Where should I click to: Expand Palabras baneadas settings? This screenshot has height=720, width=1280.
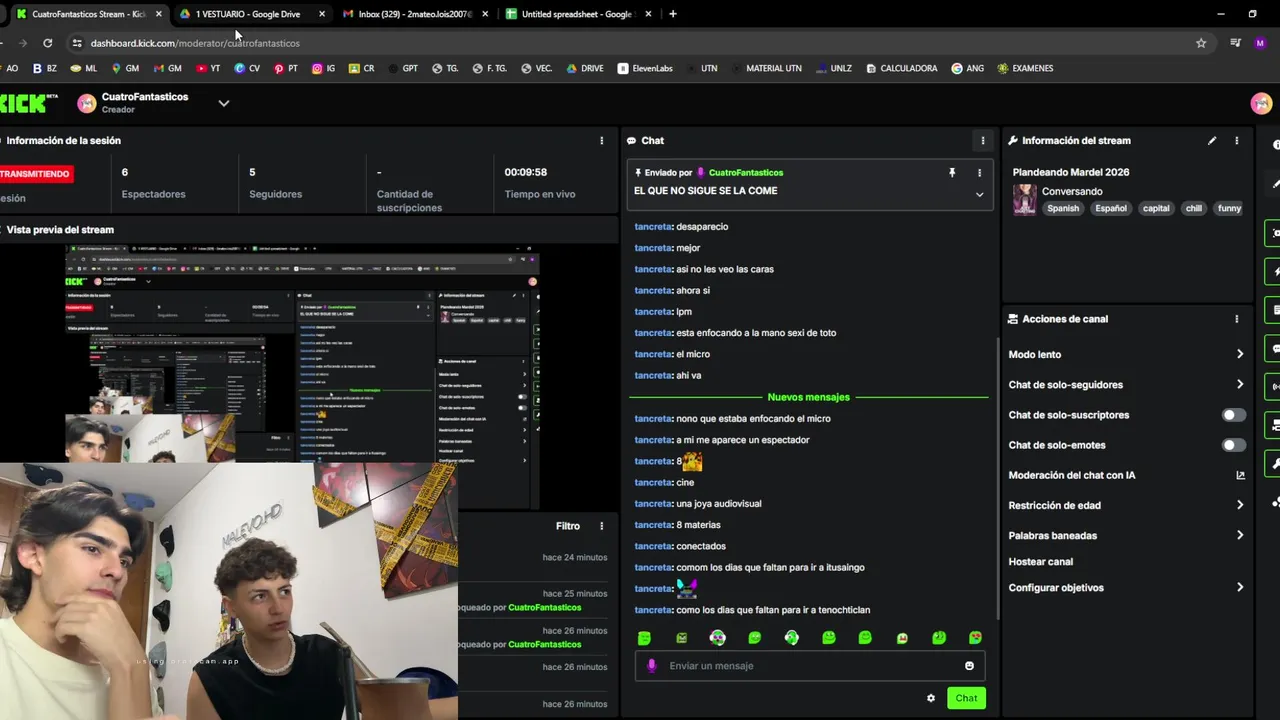click(1240, 535)
